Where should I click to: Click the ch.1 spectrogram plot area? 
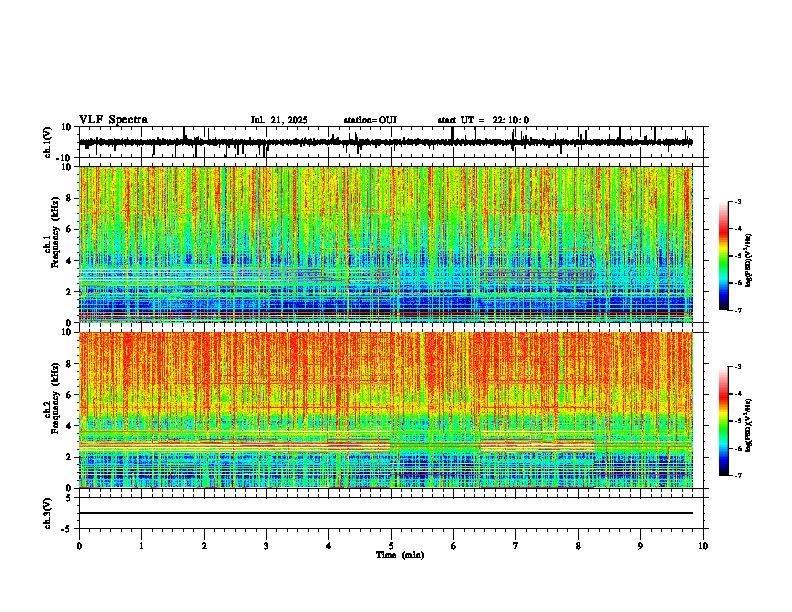click(x=386, y=244)
